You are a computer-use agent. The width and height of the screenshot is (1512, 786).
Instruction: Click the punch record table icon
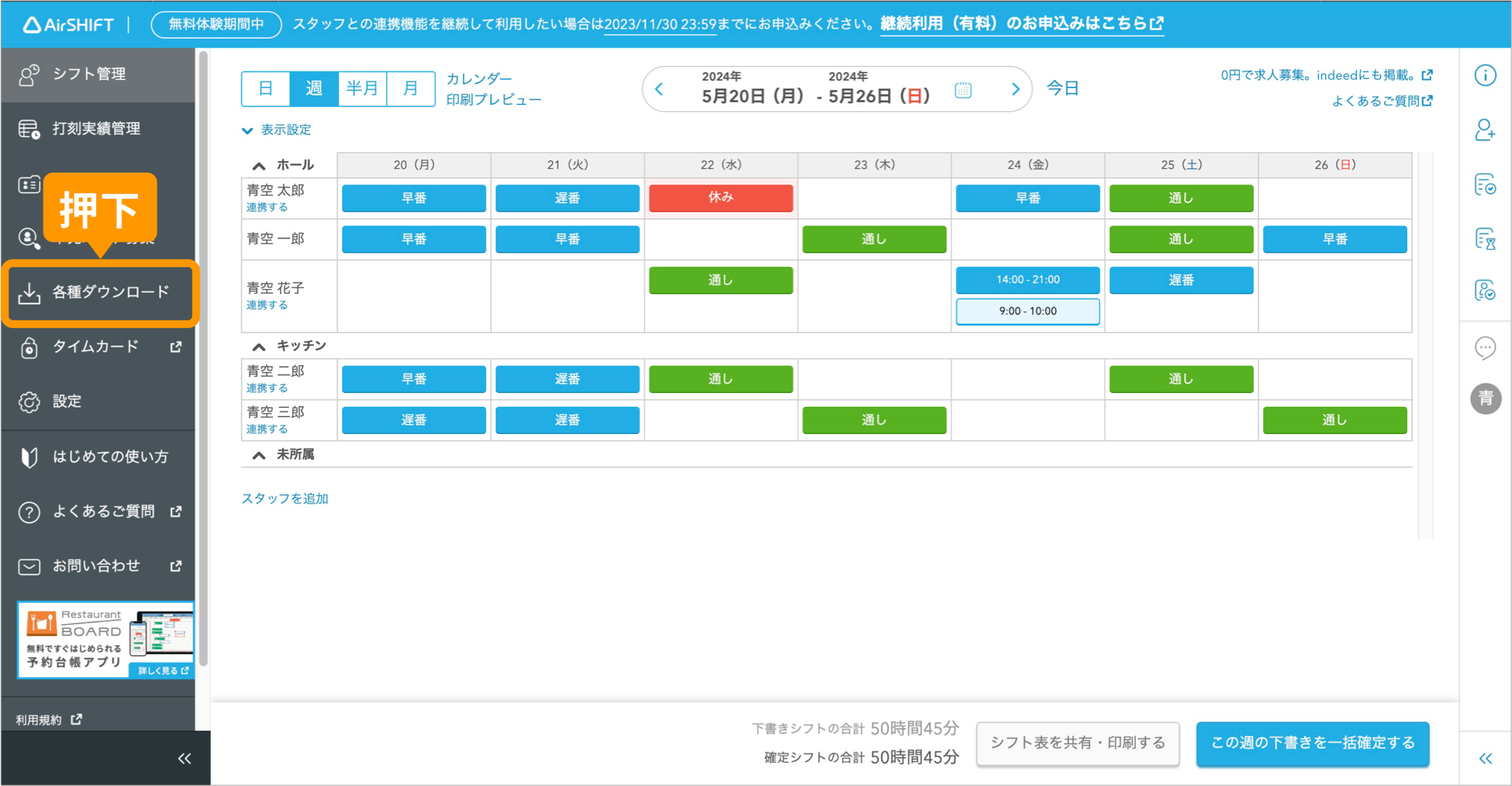tap(29, 129)
